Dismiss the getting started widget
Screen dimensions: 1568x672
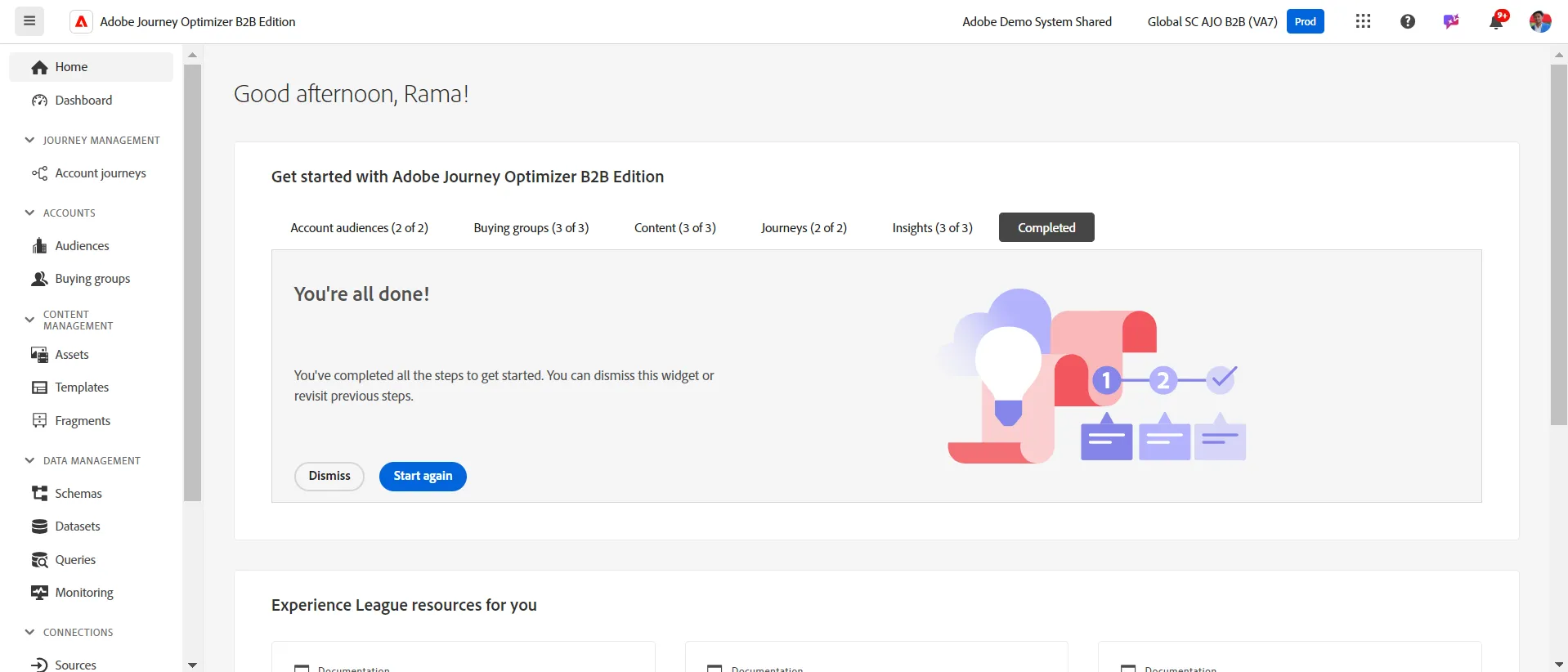[x=329, y=477]
